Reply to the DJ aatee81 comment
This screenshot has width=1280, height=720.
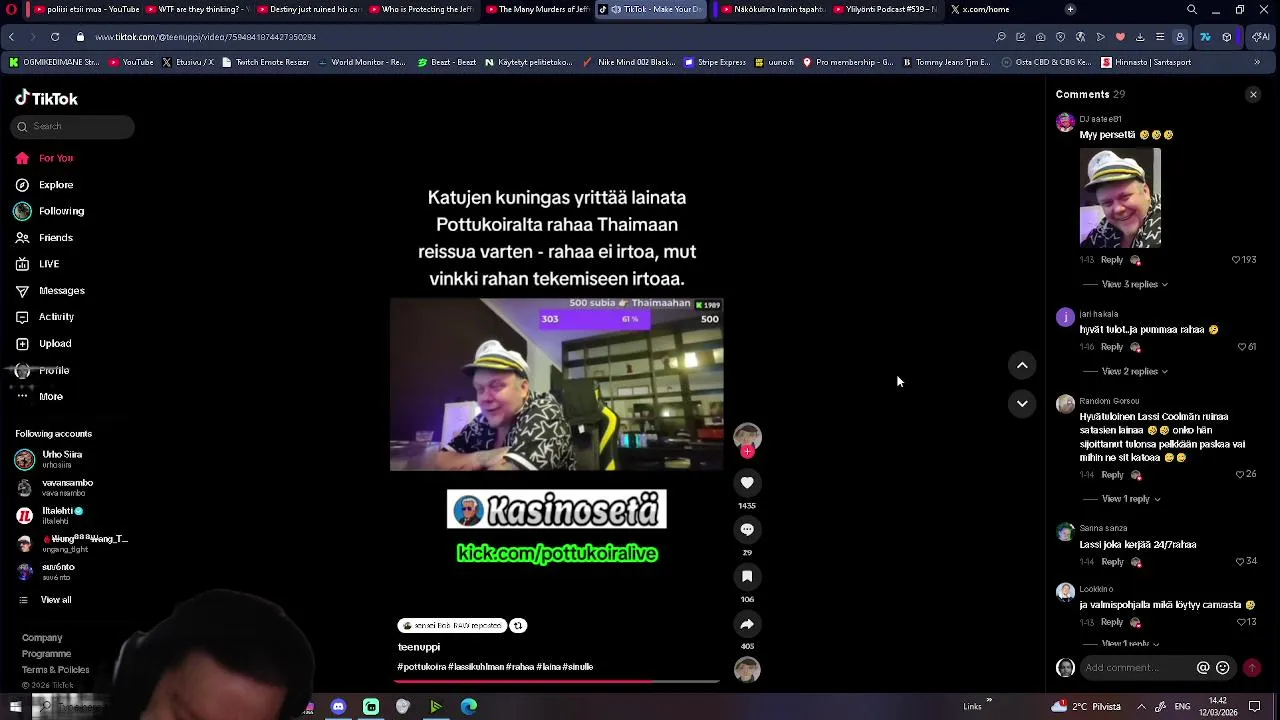pos(1112,260)
